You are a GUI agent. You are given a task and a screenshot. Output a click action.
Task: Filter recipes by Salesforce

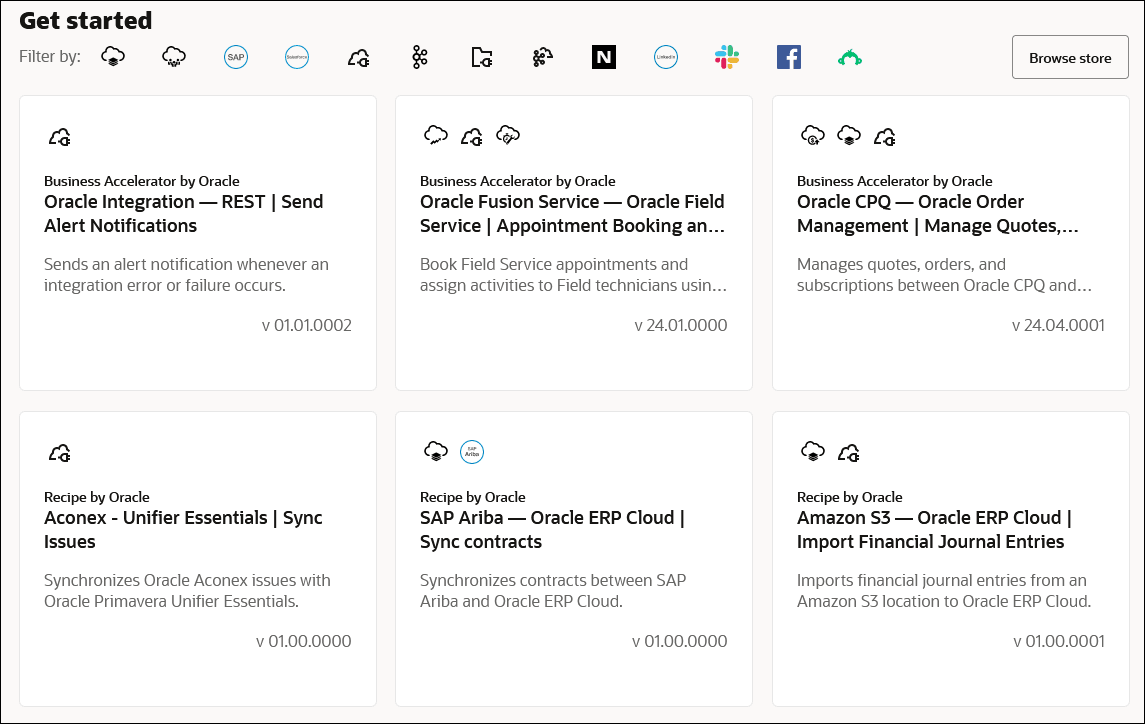tap(297, 57)
